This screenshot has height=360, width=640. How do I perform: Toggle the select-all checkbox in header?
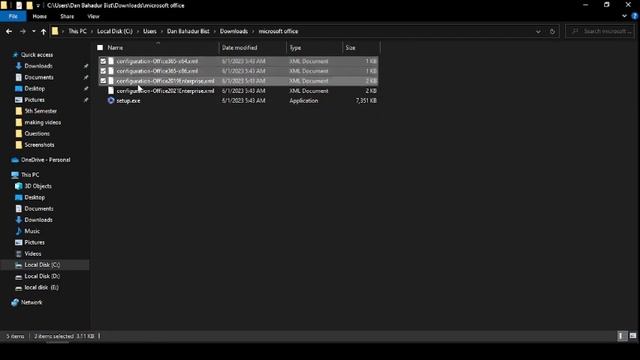[100, 48]
